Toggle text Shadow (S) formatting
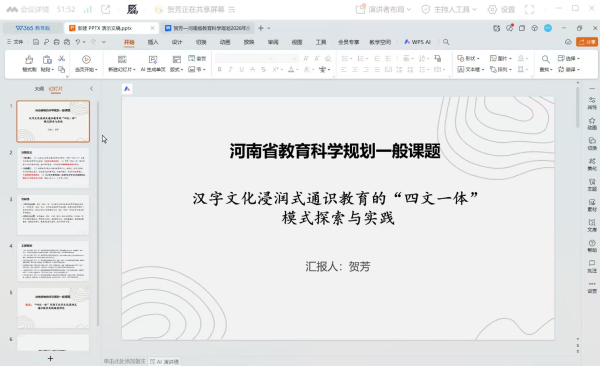 (x=263, y=69)
